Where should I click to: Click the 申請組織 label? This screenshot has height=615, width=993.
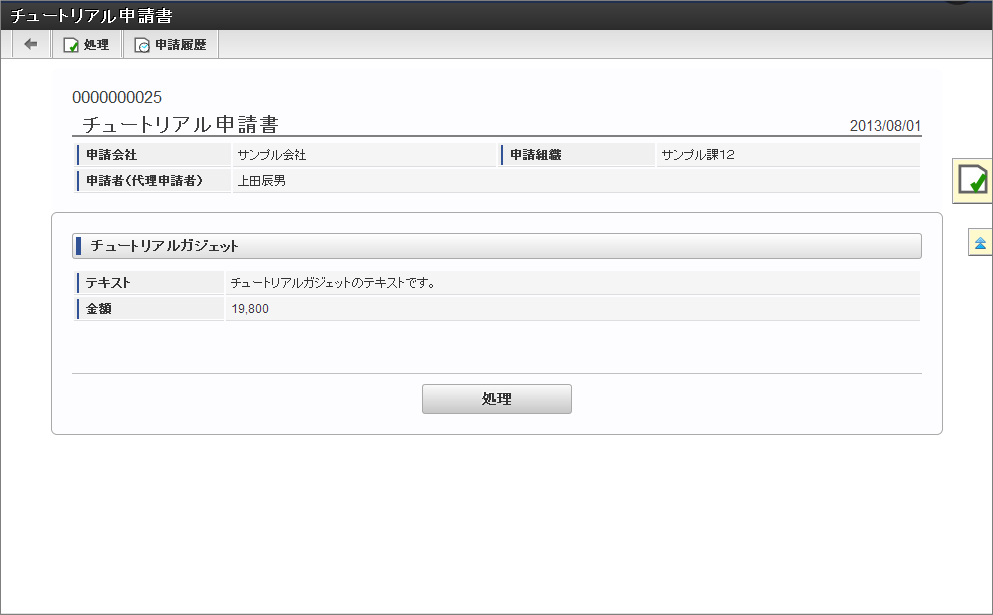pos(536,155)
